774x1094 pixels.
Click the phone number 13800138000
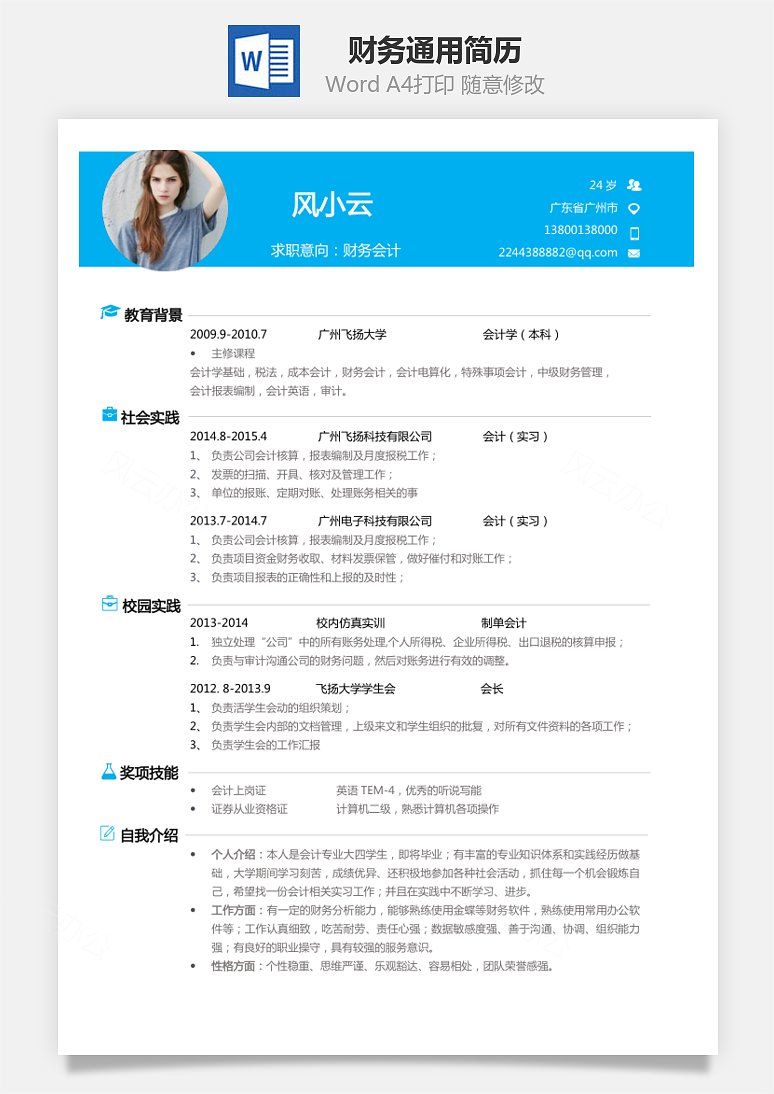pos(581,230)
